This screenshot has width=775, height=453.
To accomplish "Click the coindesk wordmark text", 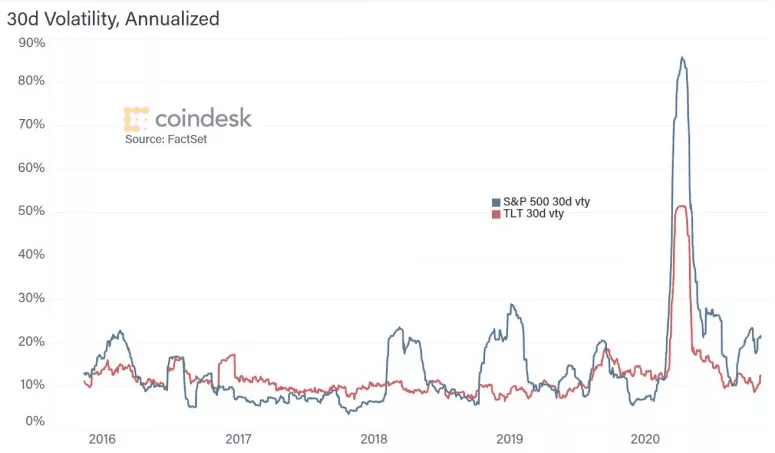I will click(x=203, y=119).
